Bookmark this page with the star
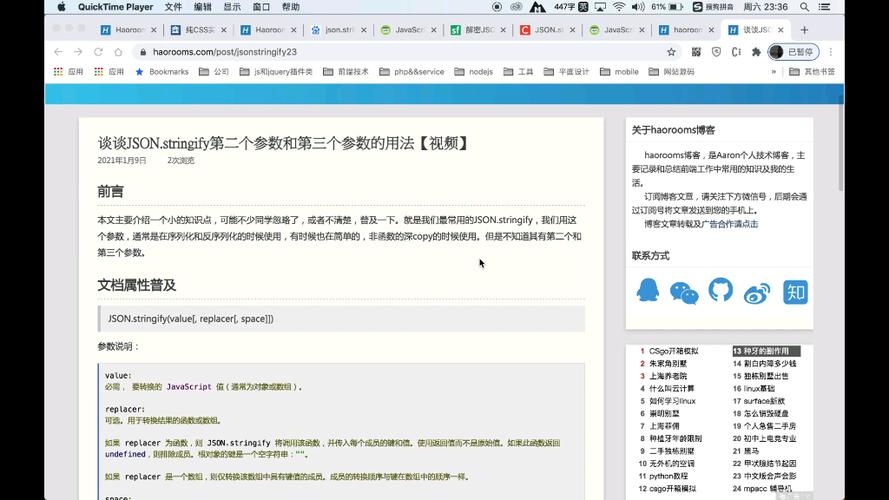Viewport: 889px width, 500px height. 671,52
